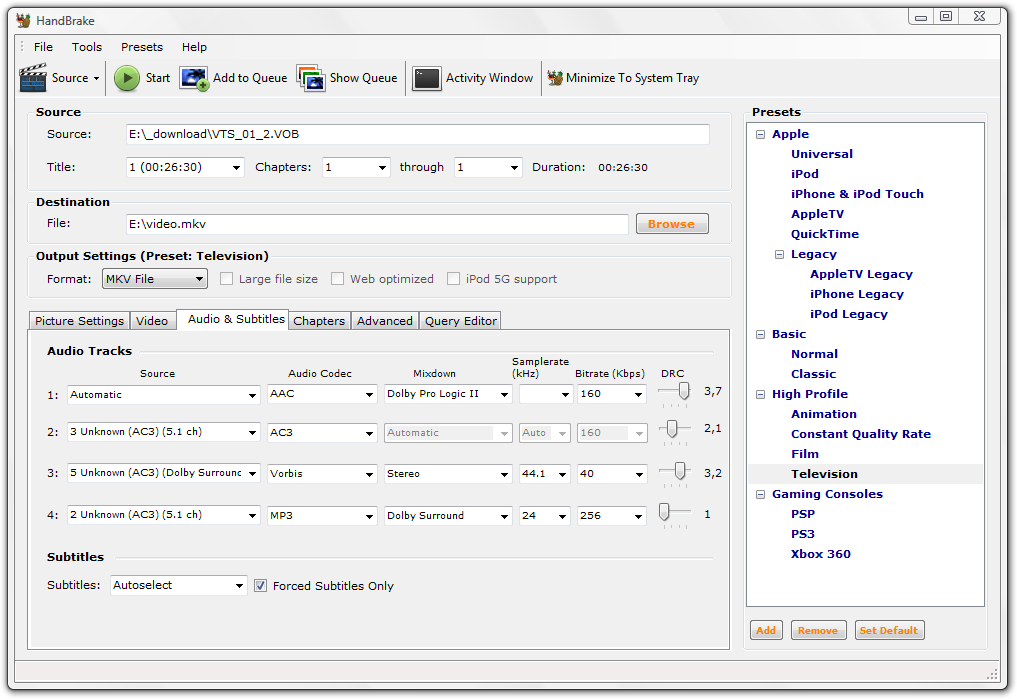Click the Browse button
Screen dimensions: 1017x699
coord(672,224)
